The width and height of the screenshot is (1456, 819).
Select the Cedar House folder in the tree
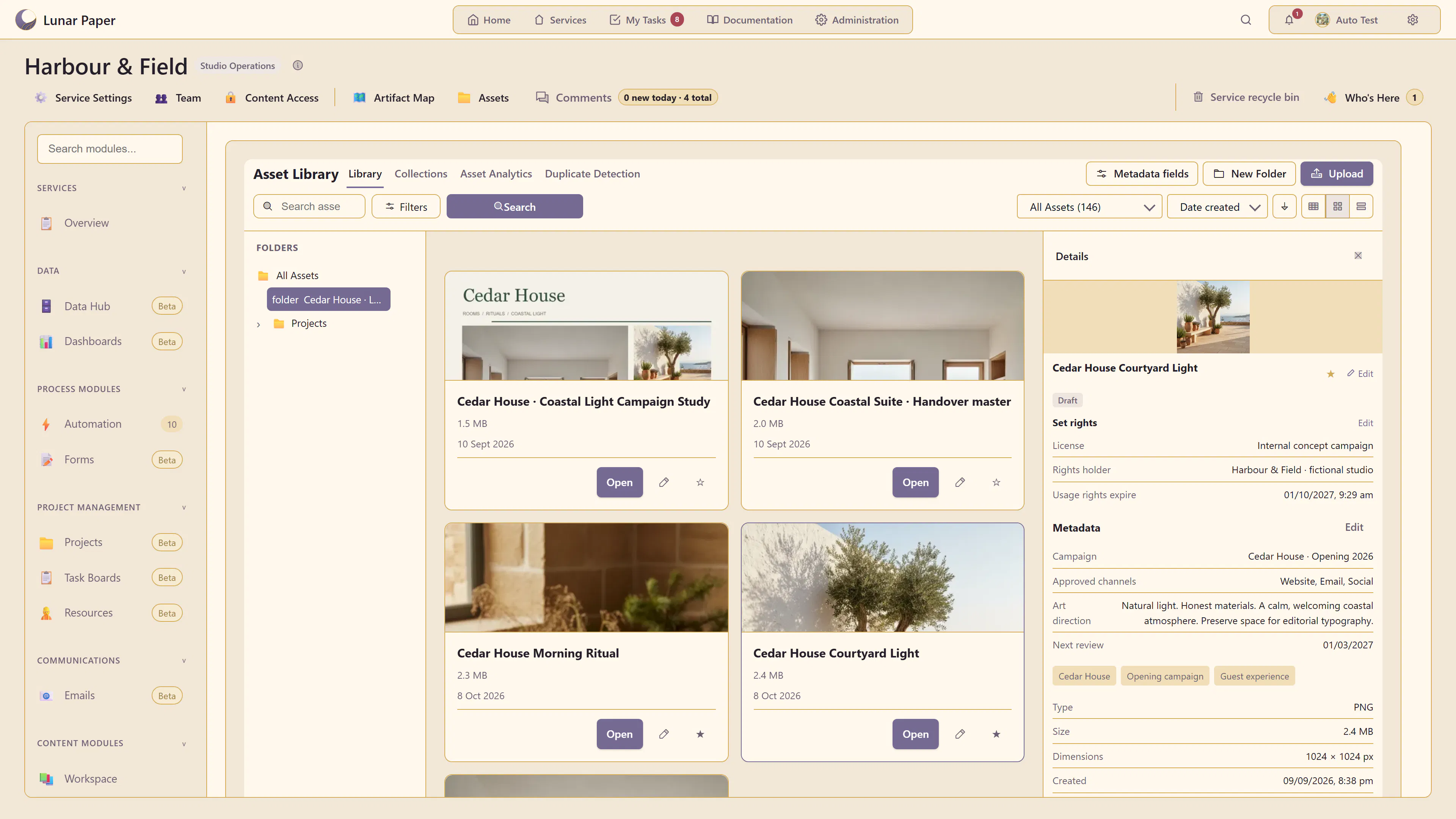pos(328,300)
